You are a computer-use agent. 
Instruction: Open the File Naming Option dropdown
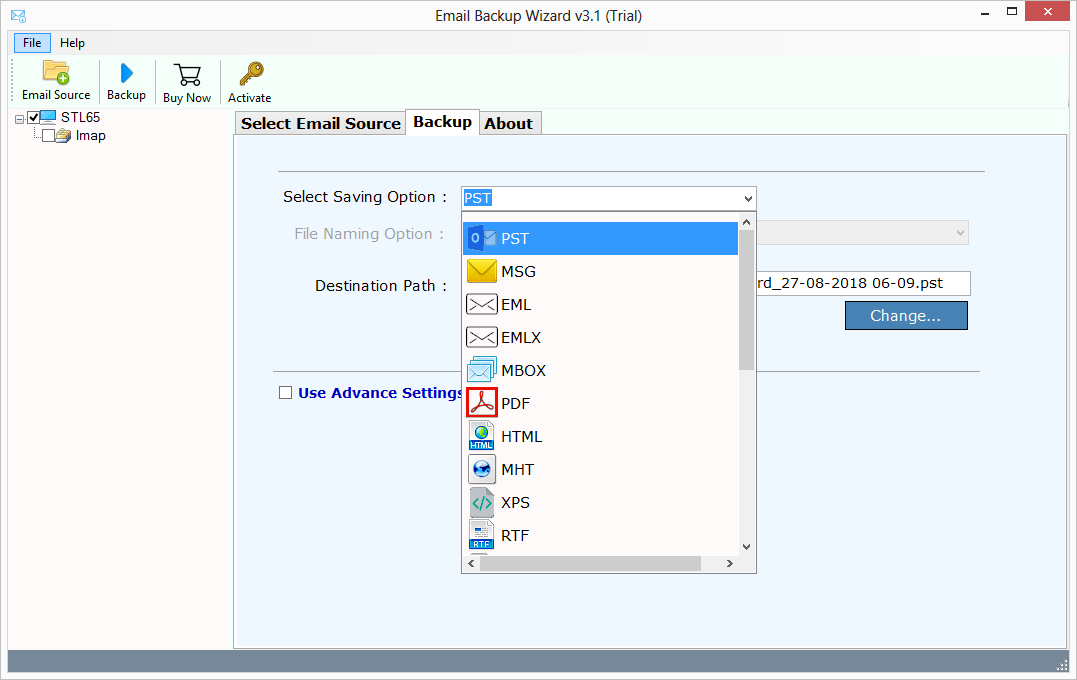960,233
